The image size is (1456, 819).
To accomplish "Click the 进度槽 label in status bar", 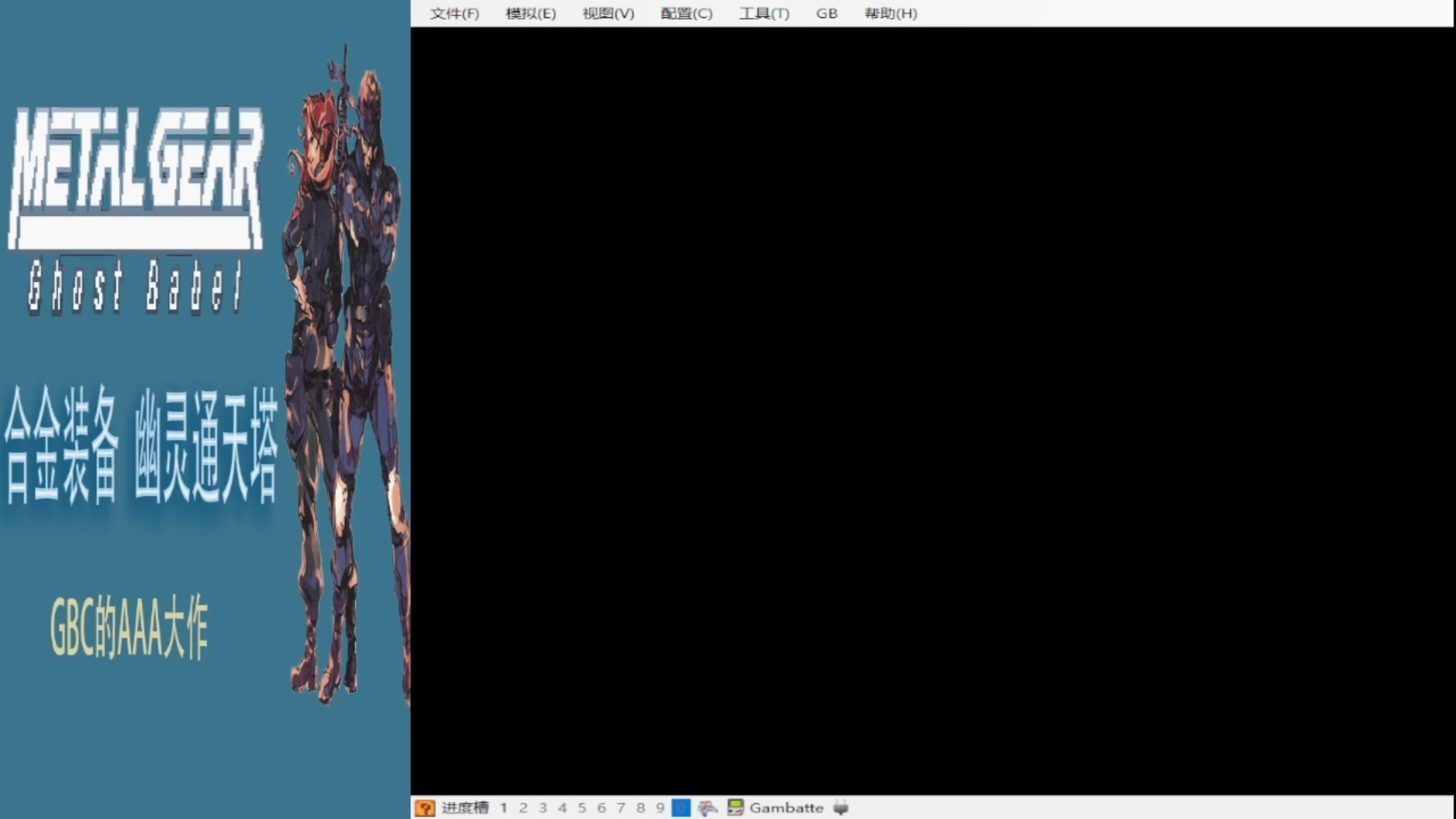I will tap(465, 808).
